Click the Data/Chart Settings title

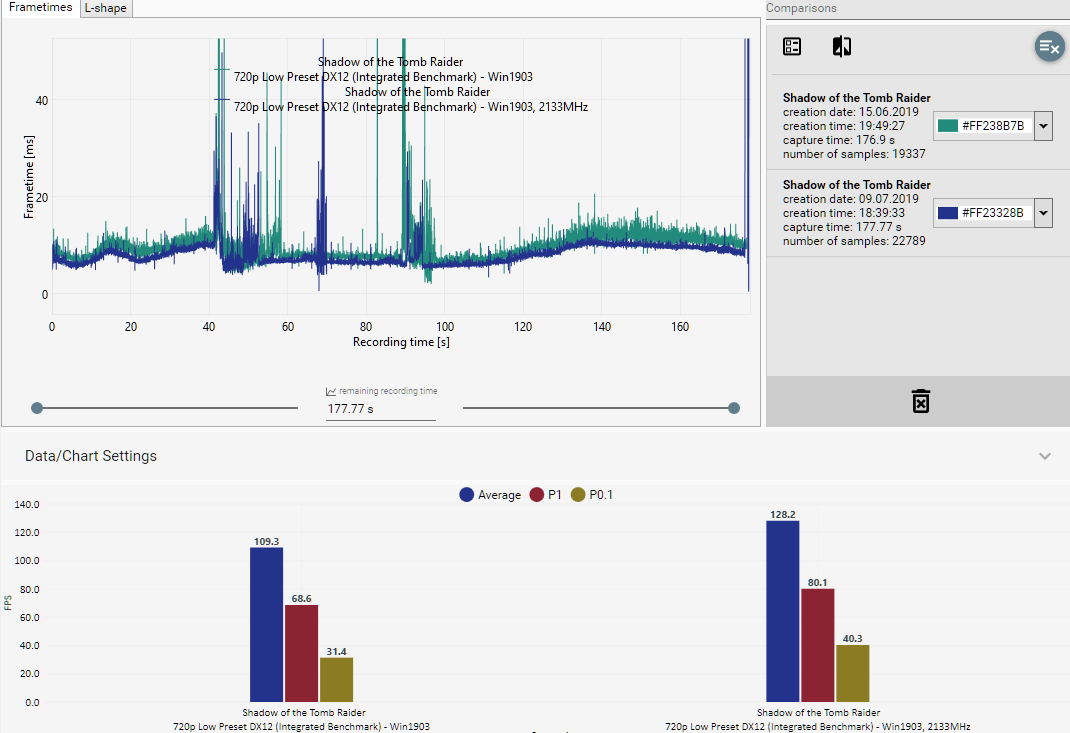click(91, 456)
